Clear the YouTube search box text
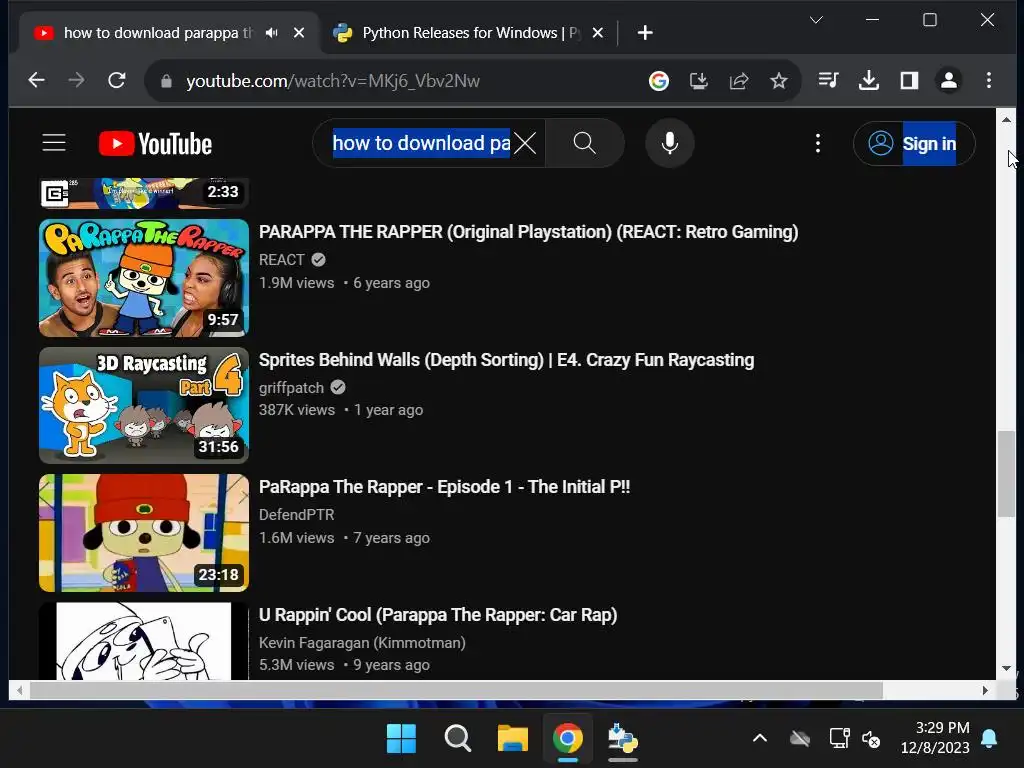 [x=525, y=143]
